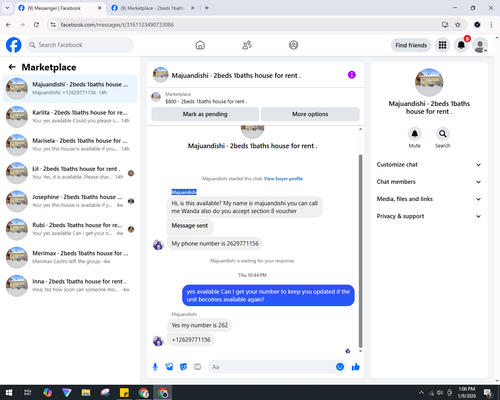
Task: Open the Chrome three-dot menu
Action: point(491,25)
